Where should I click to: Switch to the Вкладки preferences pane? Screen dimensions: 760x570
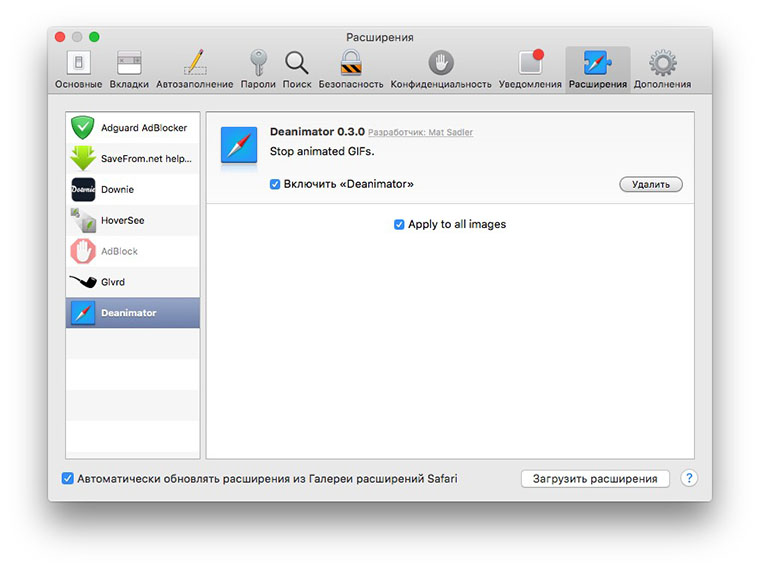129,69
